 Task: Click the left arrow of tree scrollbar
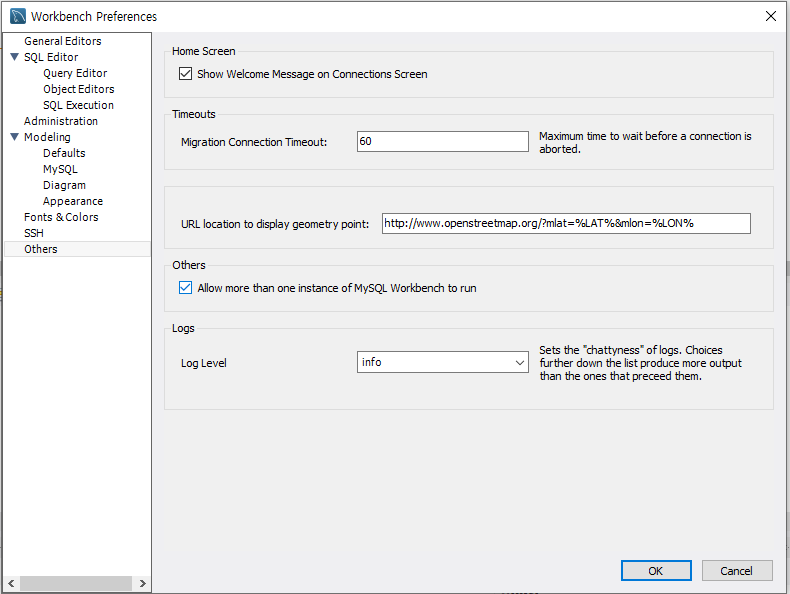coord(11,583)
